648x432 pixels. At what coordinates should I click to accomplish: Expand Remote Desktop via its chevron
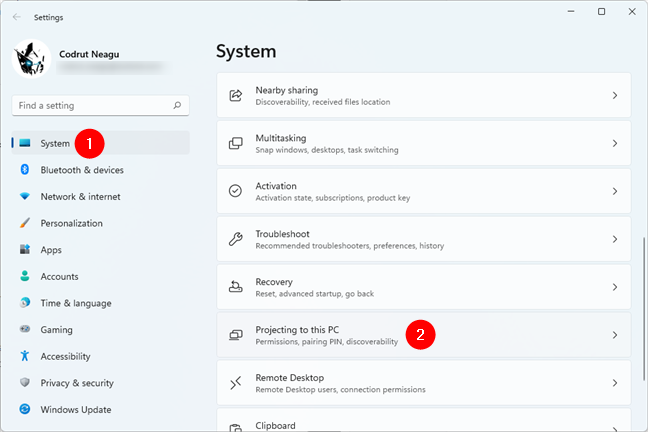click(x=615, y=383)
